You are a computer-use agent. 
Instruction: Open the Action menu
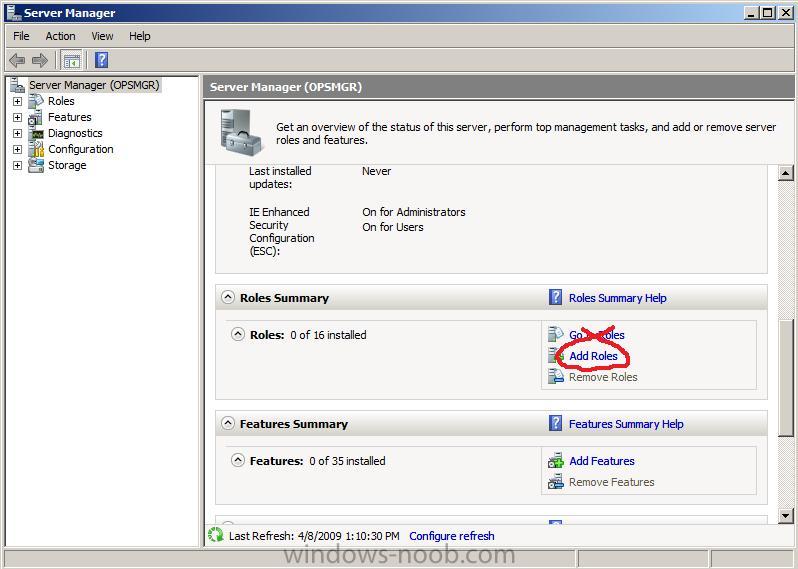click(x=61, y=36)
